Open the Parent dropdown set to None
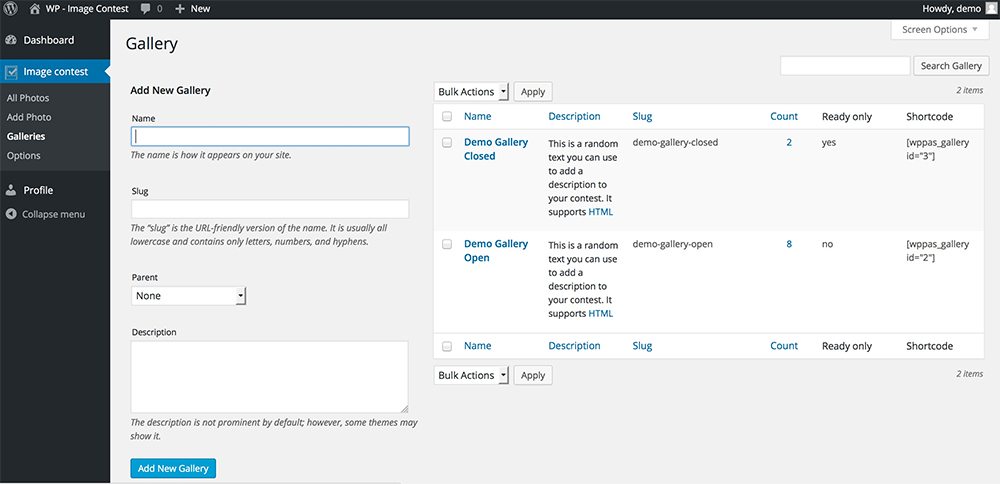This screenshot has width=1000, height=484. point(189,296)
